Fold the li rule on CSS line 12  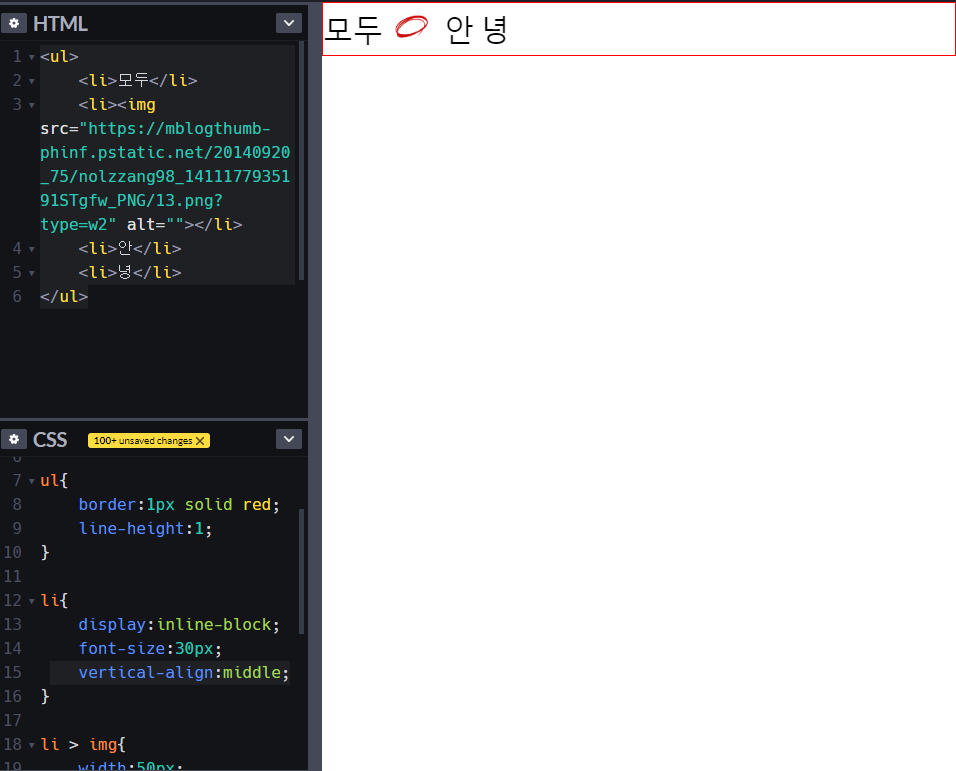[x=32, y=602]
